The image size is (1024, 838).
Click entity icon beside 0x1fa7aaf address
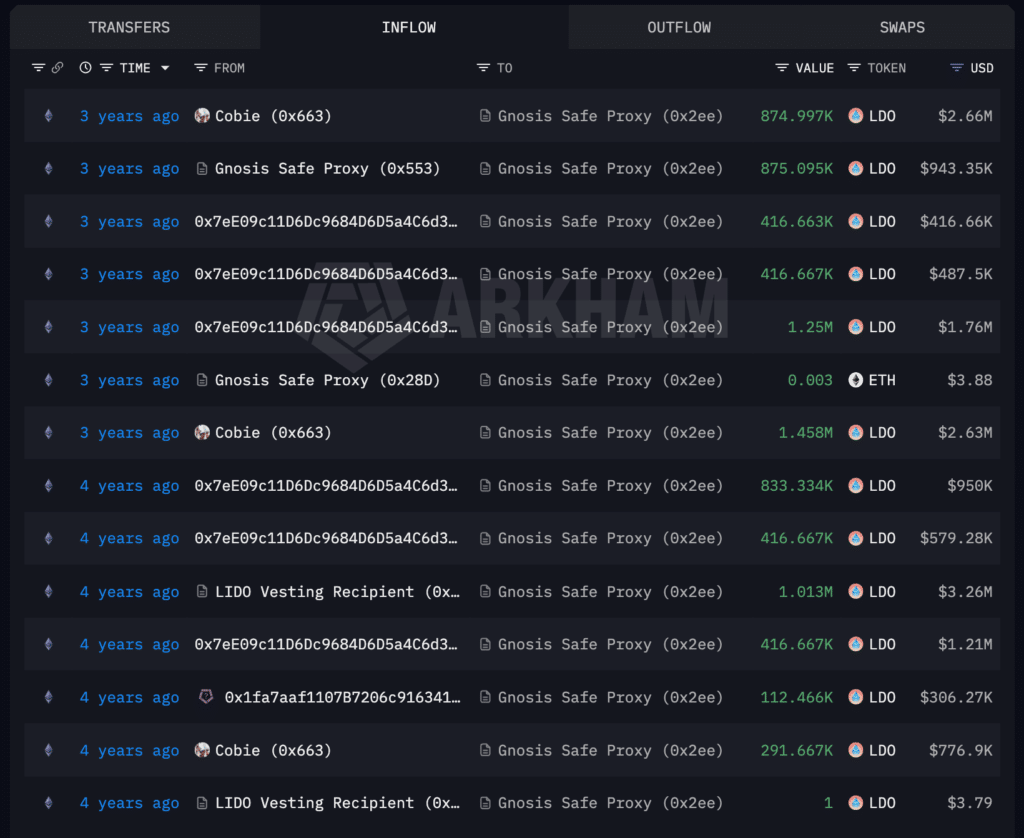pos(206,697)
